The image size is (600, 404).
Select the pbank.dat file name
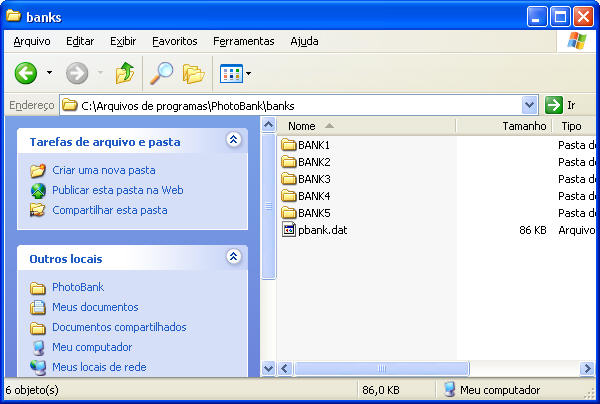click(x=323, y=230)
